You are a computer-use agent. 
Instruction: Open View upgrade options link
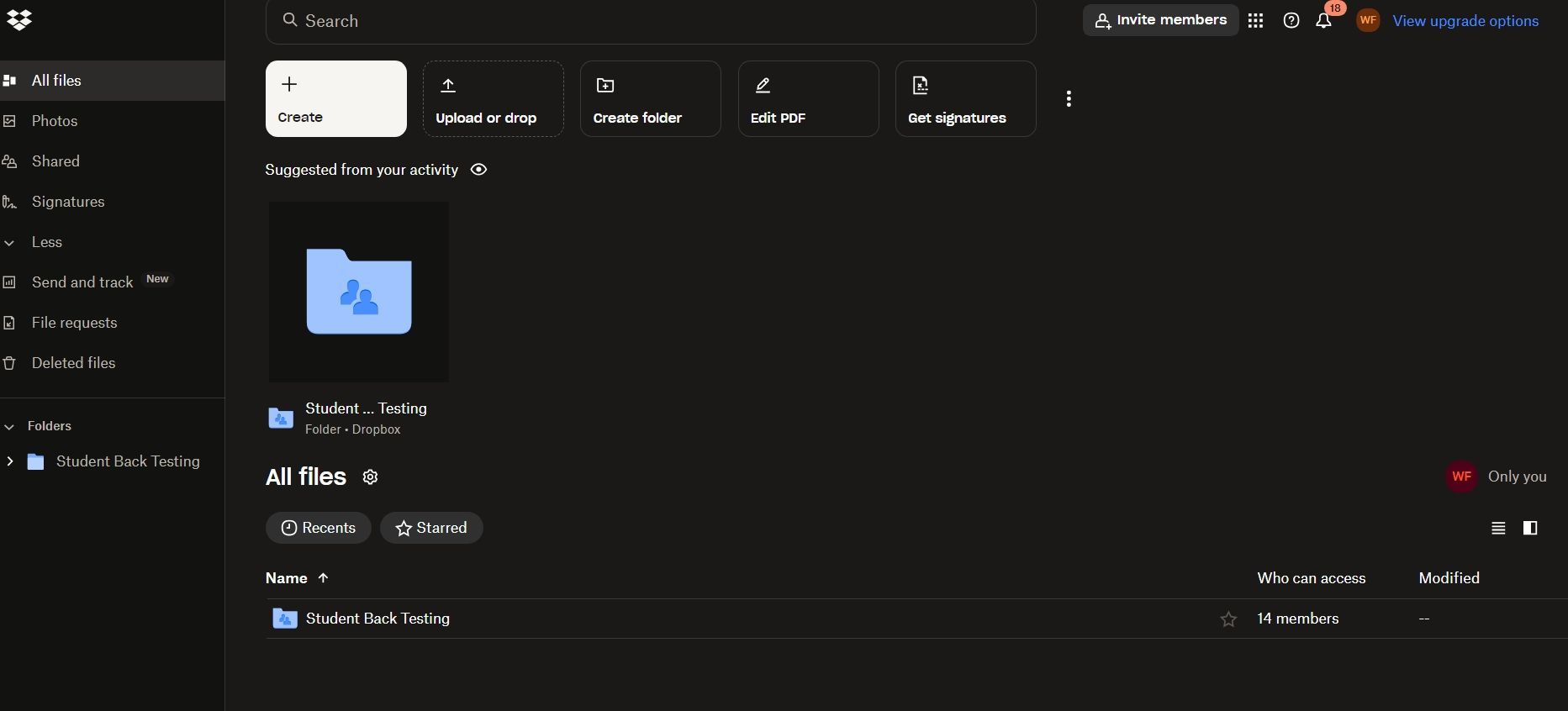(1465, 21)
